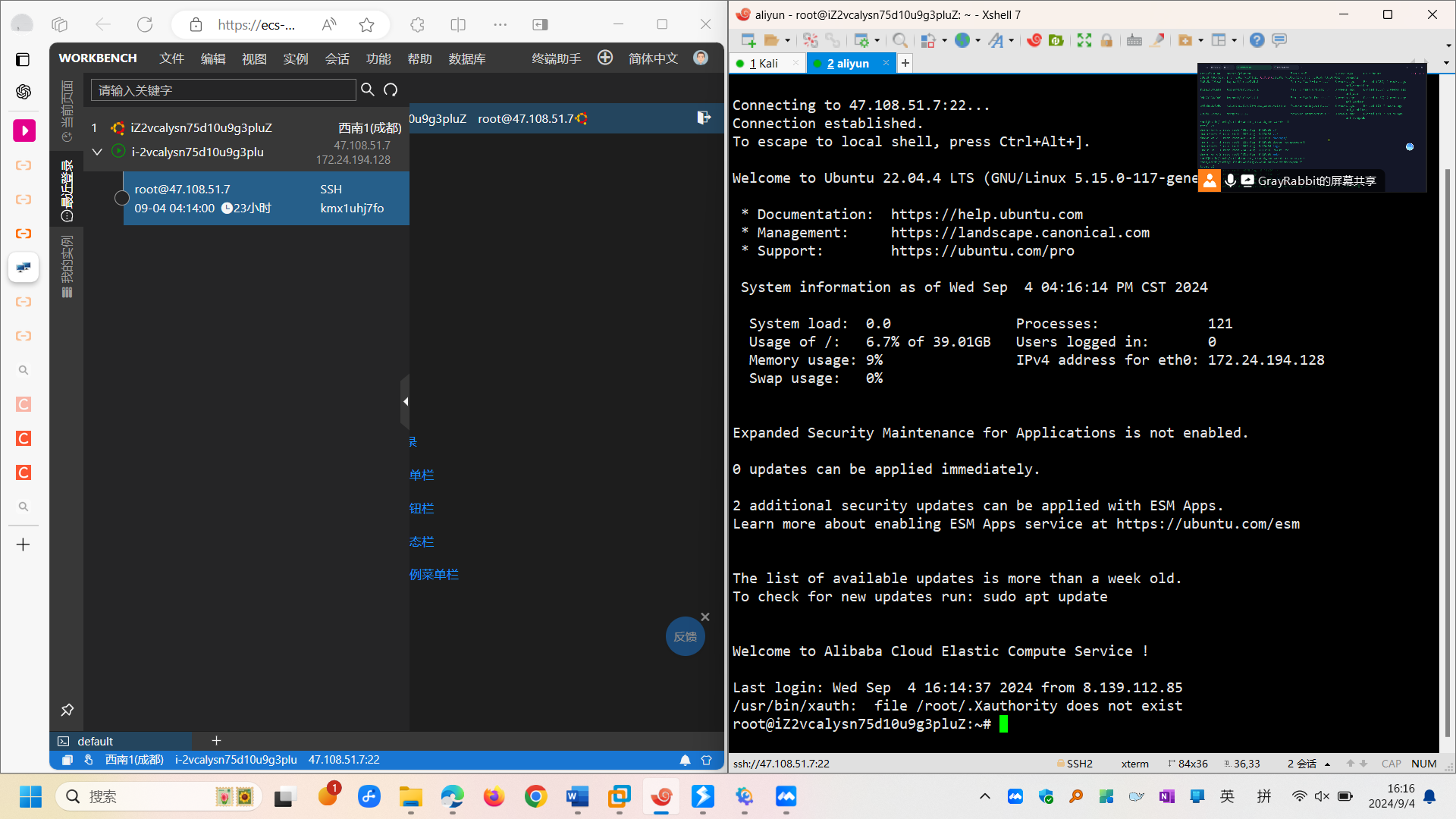1456x819 pixels.
Task: Open the 视图 menu in Workbench
Action: 254,58
